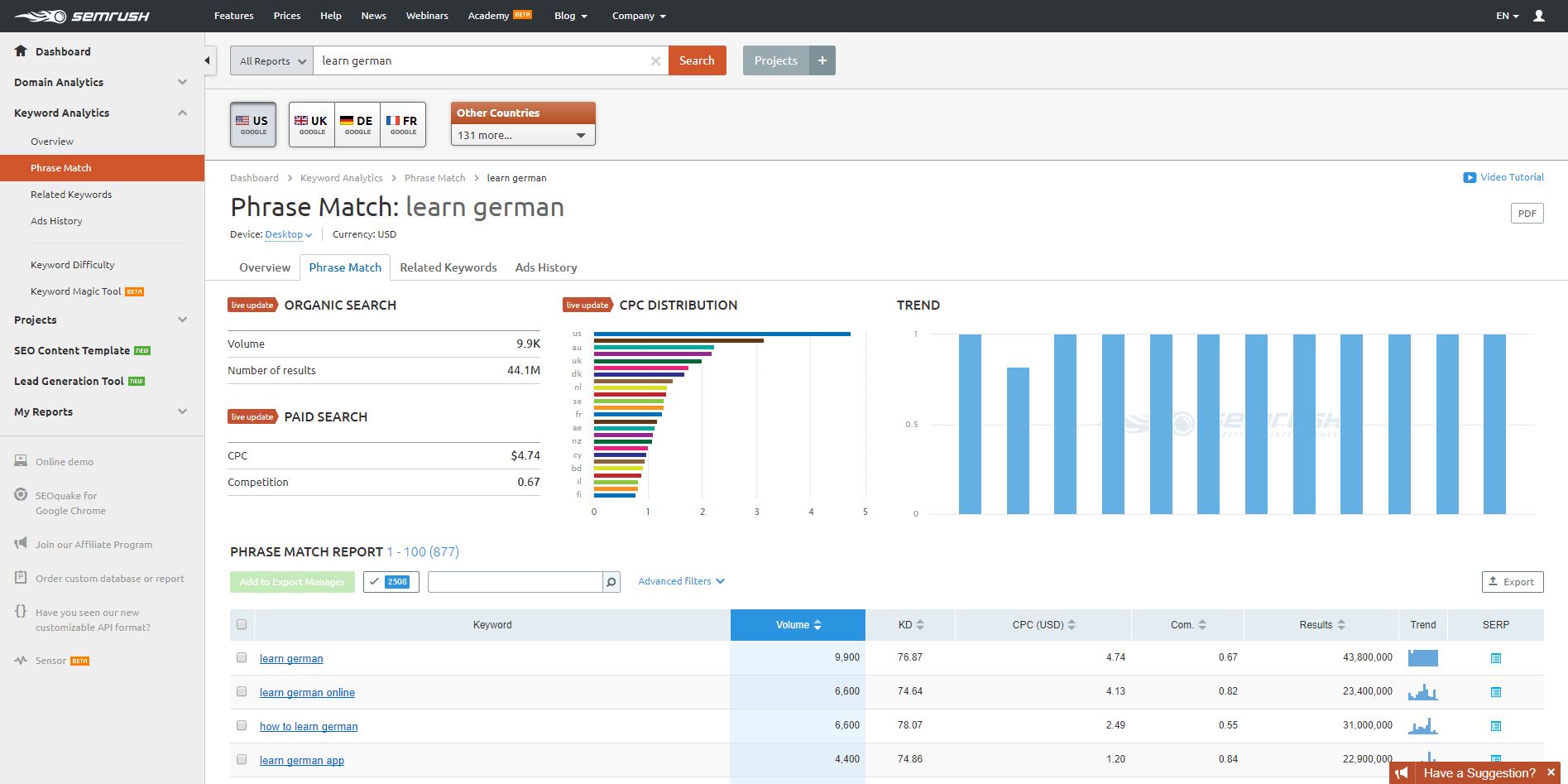Viewport: 1568px width, 784px height.
Task: Click the Affiliate Program megaphone icon
Action: 21,544
